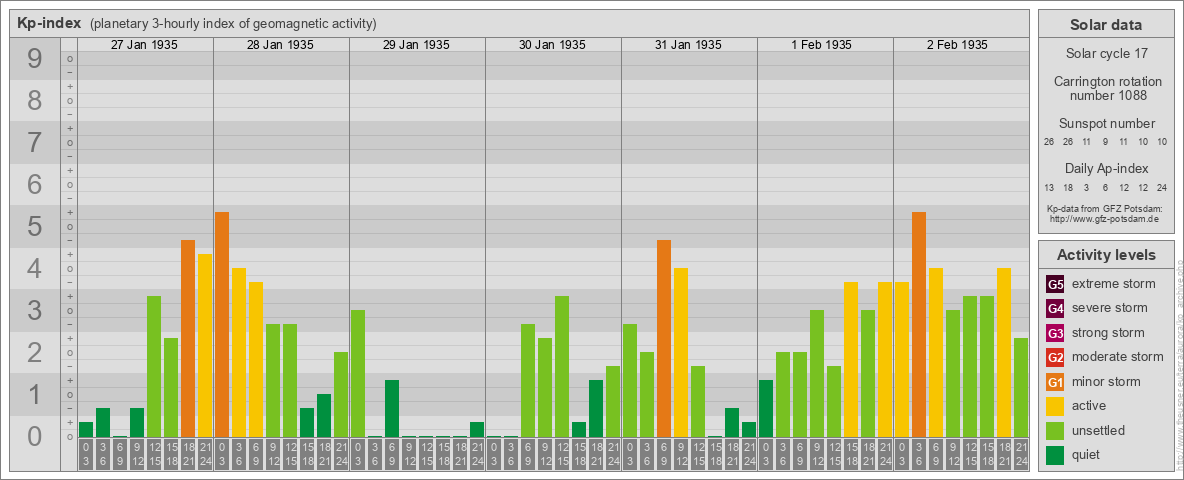Click the Solar cycle 17 text
This screenshot has width=1184, height=480.
(1105, 54)
